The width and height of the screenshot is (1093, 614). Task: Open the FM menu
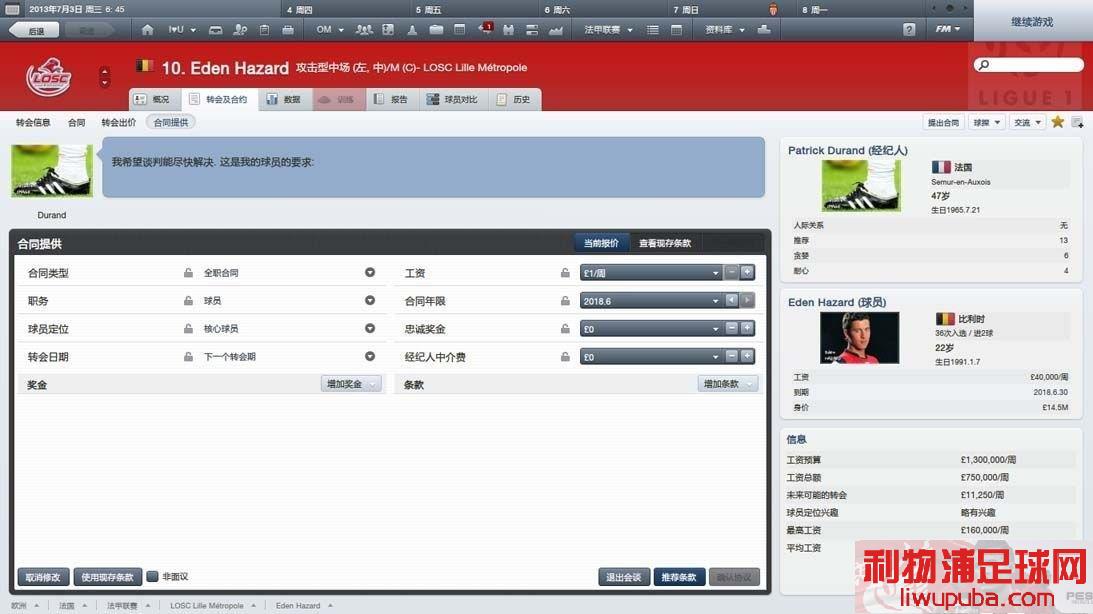click(947, 29)
